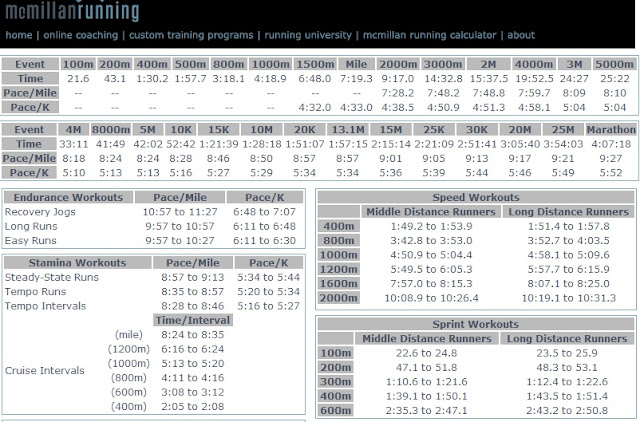
Task: Select cruise interval mile time 8:24 to 8:35
Action: [193, 335]
